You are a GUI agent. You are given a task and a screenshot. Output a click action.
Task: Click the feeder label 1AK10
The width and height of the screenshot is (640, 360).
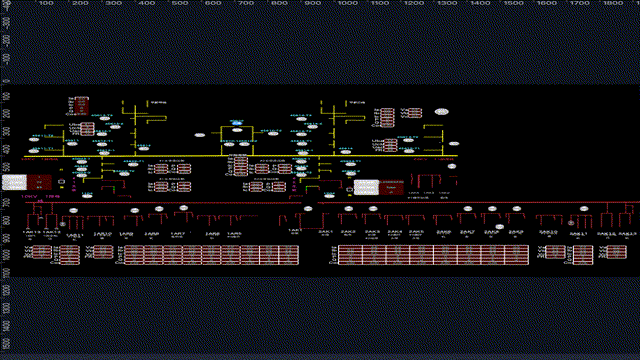pyautogui.click(x=102, y=234)
